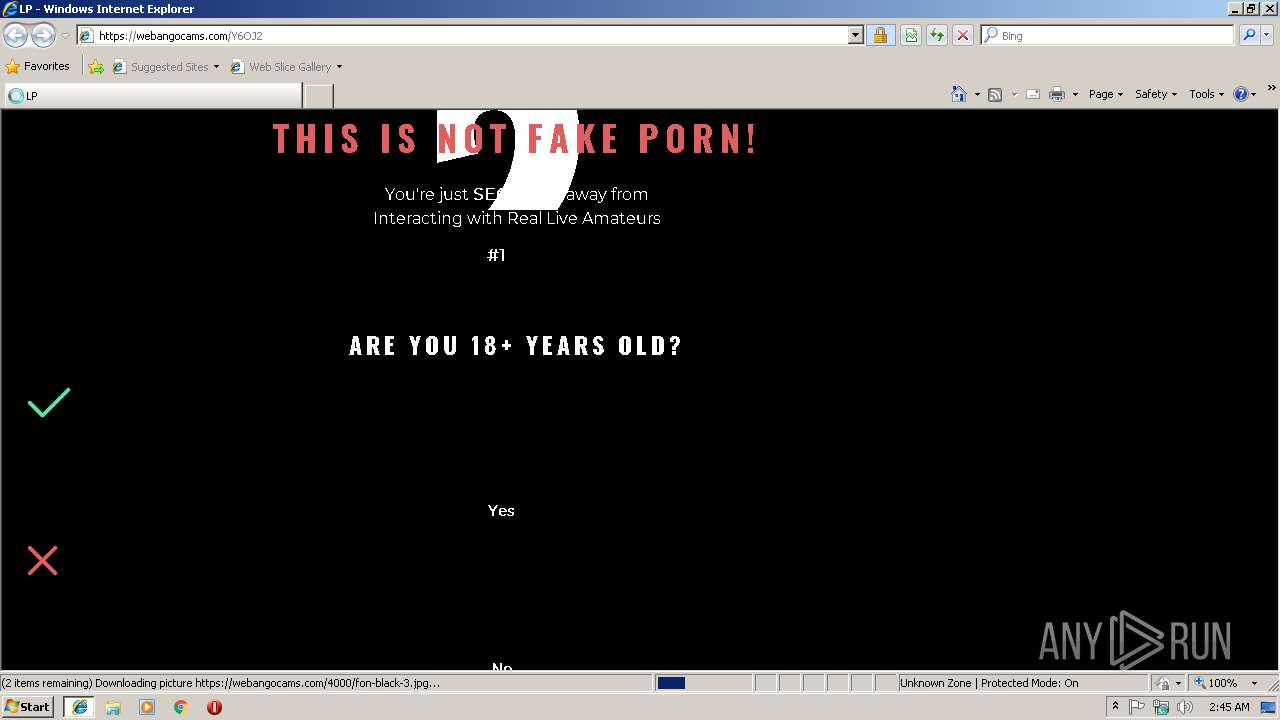
Task: Expand command bar overflow chevron
Action: (x=1271, y=89)
